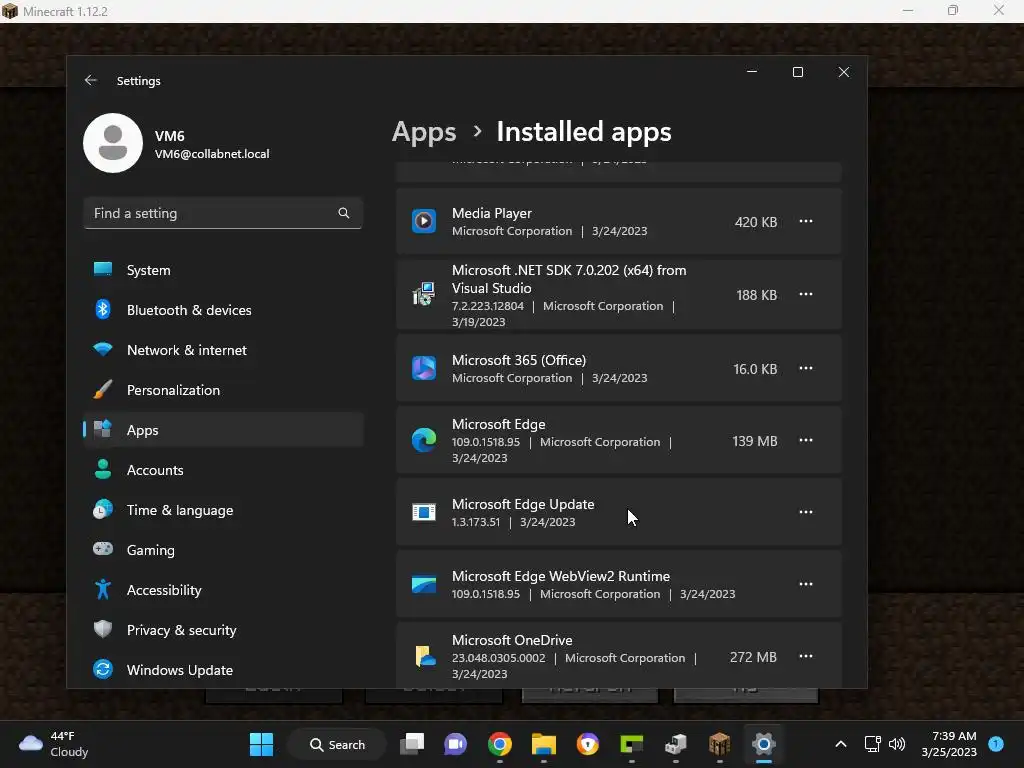Click the Find a setting search box
Viewport: 1024px width, 768px height.
tap(223, 213)
